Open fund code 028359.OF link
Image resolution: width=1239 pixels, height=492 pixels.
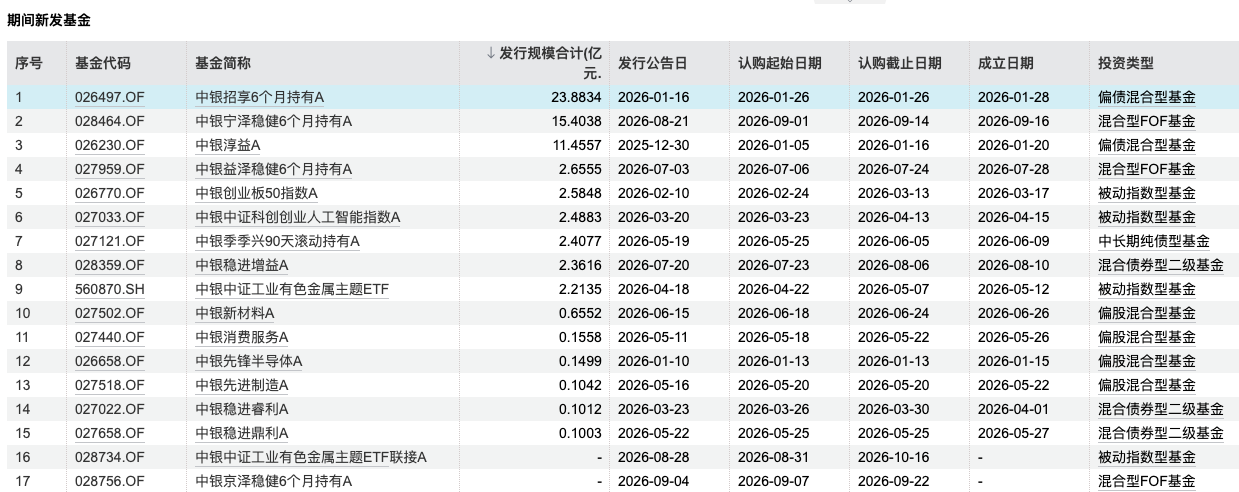tap(109, 265)
